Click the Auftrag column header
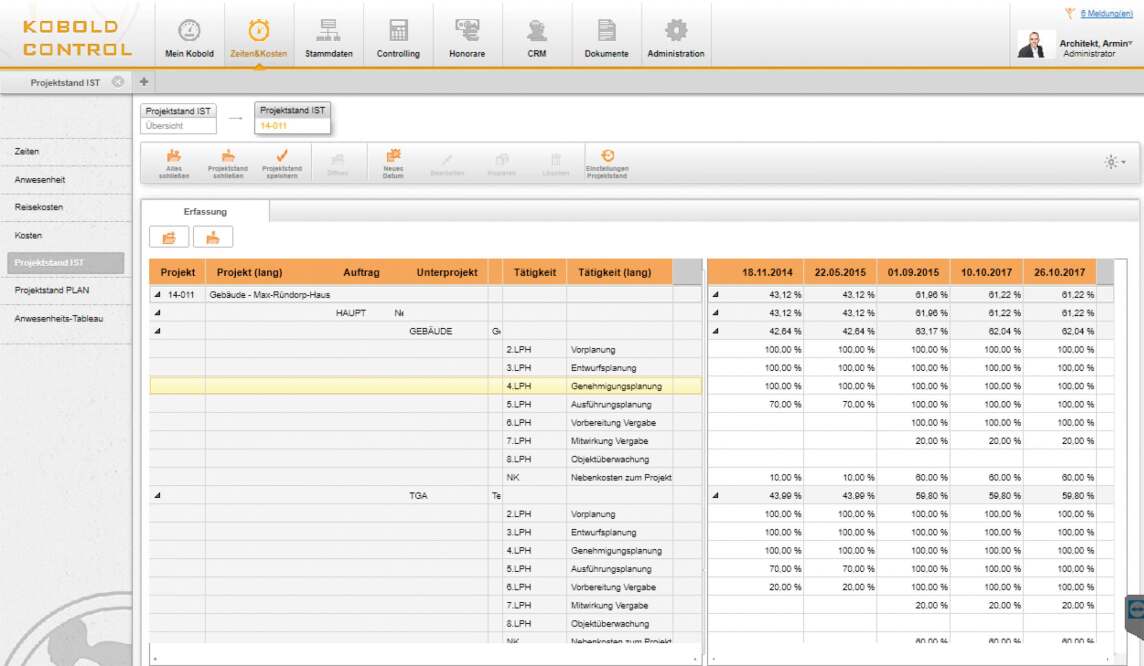Image resolution: width=1144 pixels, height=666 pixels. tap(361, 272)
